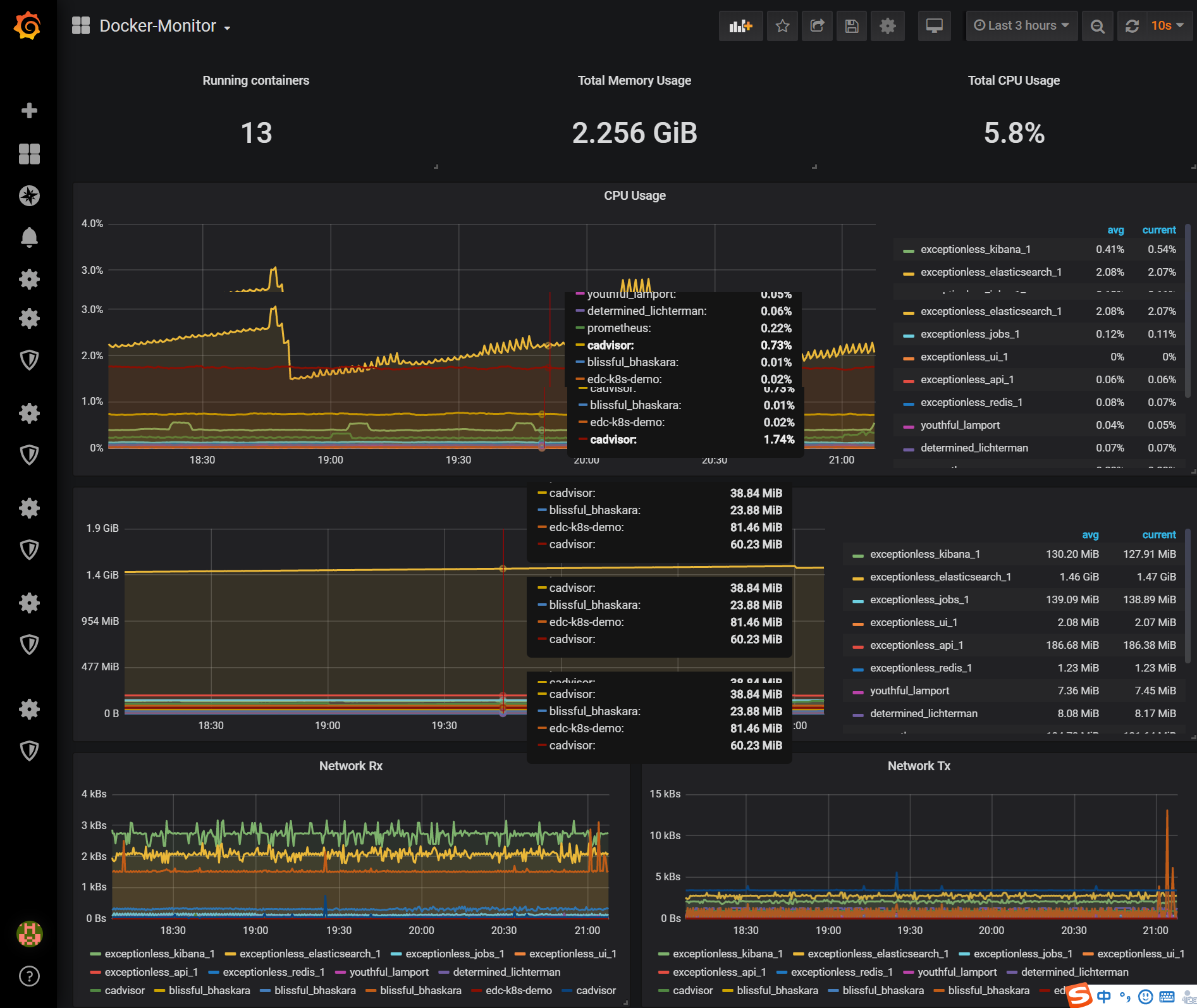Click the 2.256 GiB memory value
This screenshot has width=1197, height=1008.
[x=634, y=133]
